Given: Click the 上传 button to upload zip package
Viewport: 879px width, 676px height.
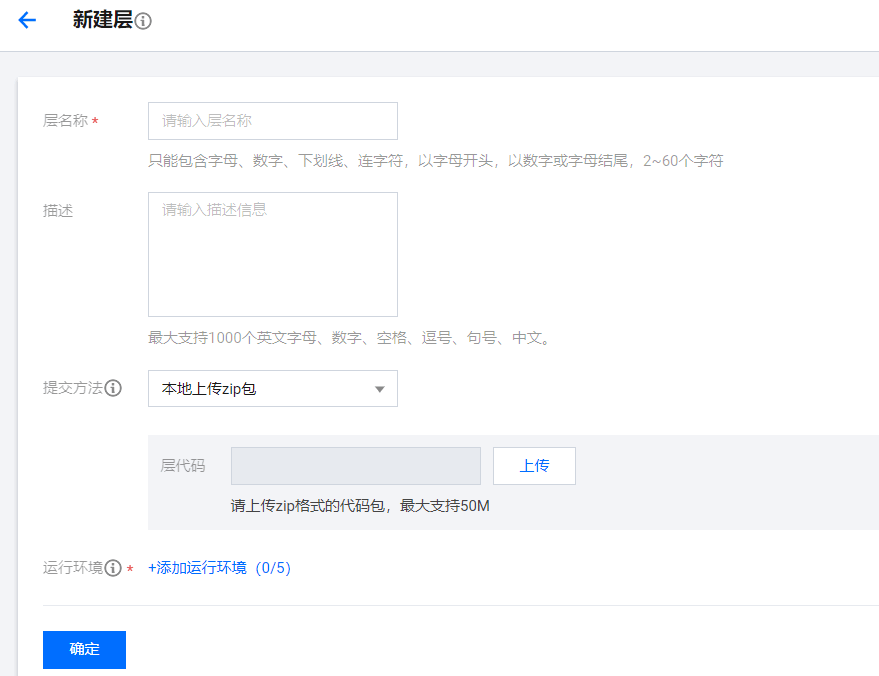Looking at the screenshot, I should point(534,465).
